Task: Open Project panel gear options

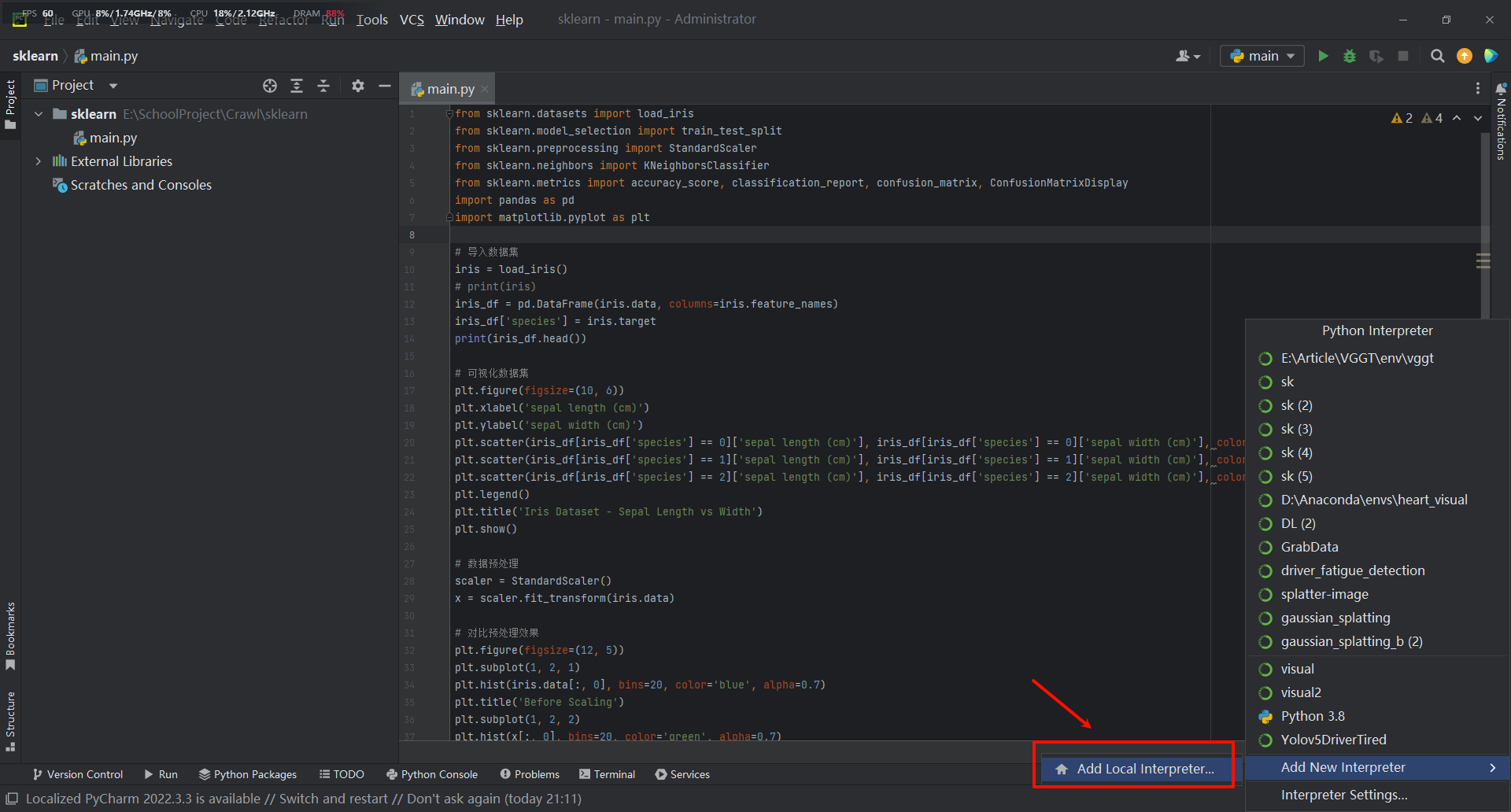Action: [358, 86]
